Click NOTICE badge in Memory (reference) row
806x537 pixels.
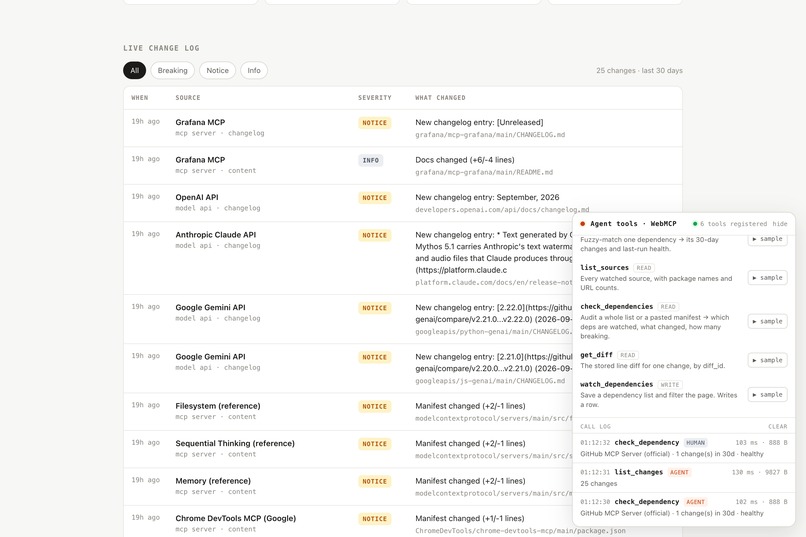[375, 482]
